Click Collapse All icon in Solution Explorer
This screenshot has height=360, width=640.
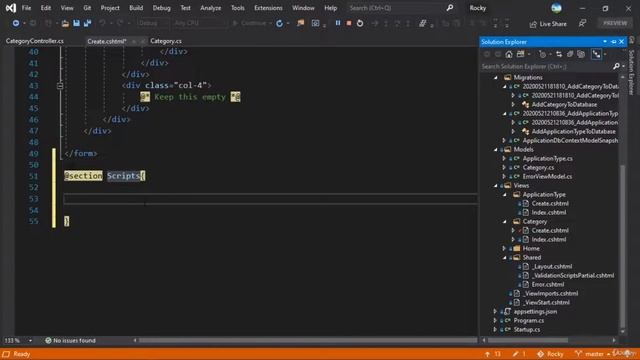(570, 54)
